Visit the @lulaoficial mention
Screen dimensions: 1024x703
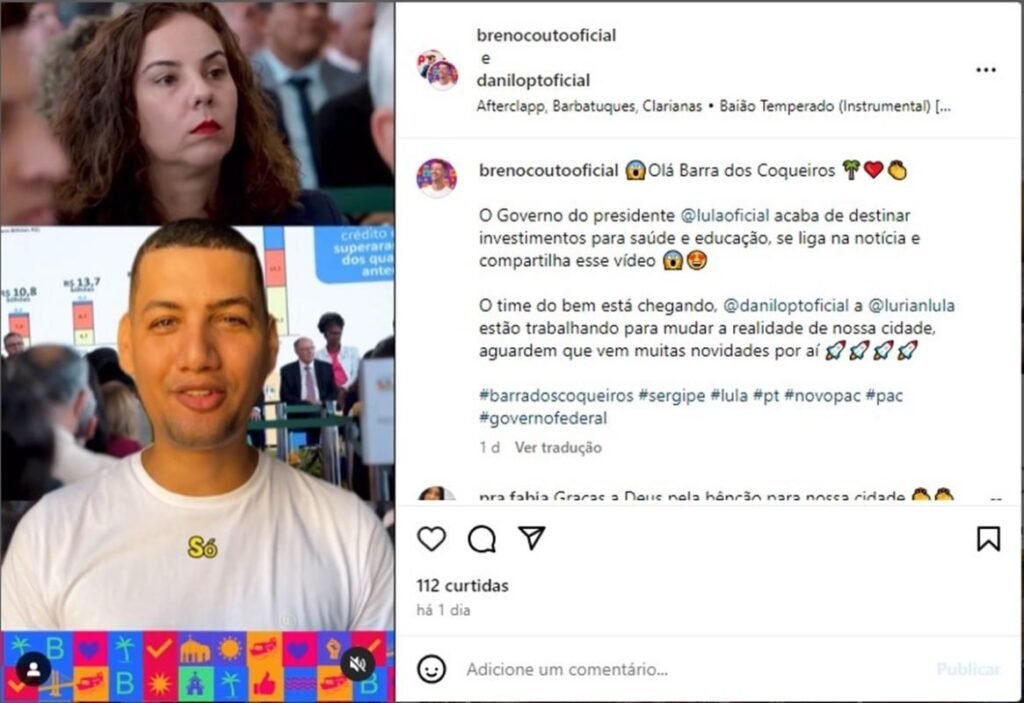(x=724, y=216)
